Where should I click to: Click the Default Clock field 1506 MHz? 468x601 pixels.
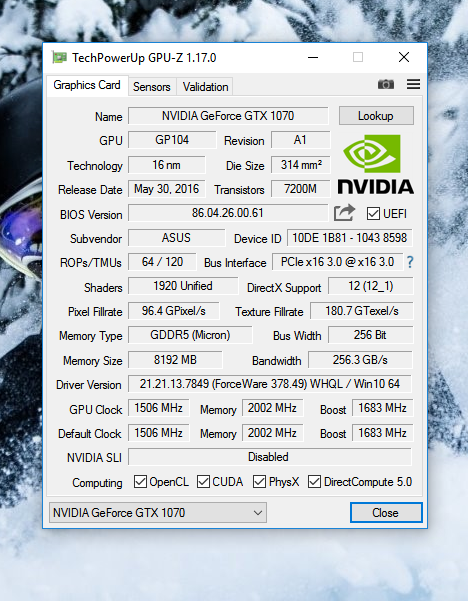point(158,433)
